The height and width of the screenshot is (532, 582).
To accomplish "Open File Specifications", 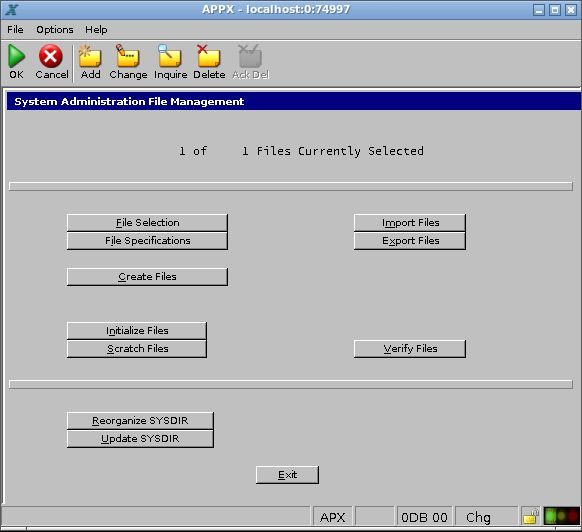I will pyautogui.click(x=147, y=241).
